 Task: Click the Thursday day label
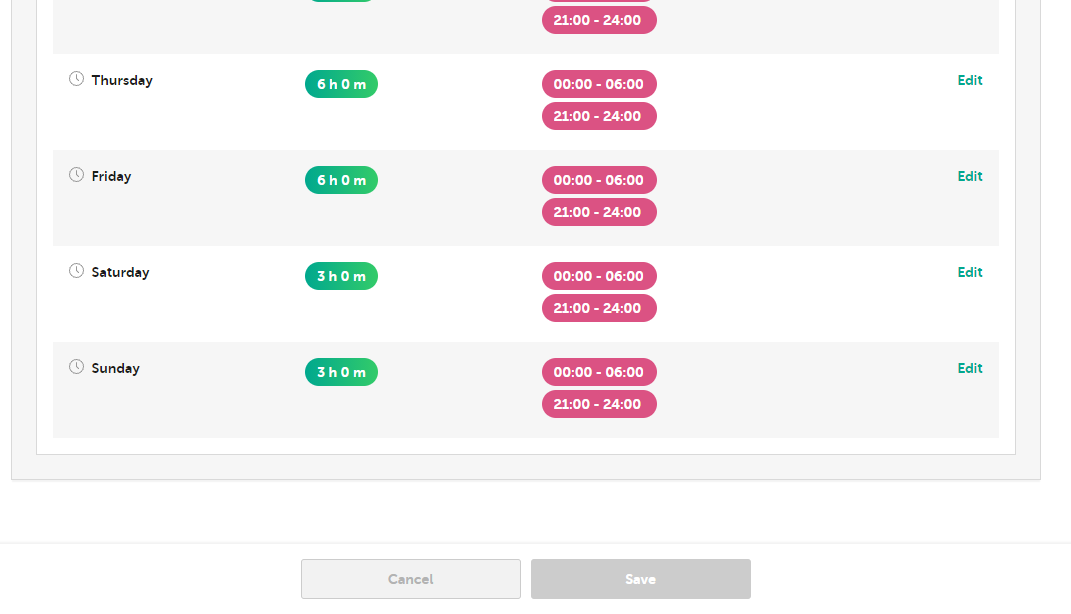(x=122, y=80)
